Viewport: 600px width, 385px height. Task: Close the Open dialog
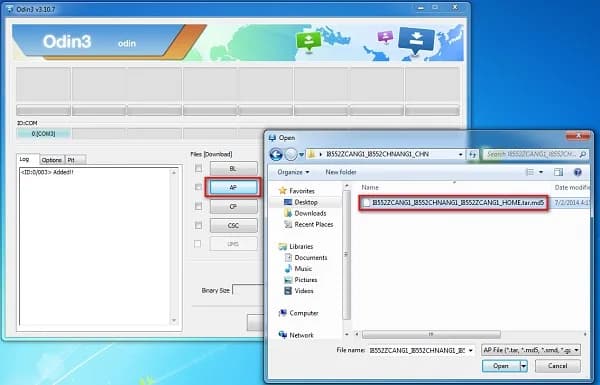click(x=578, y=136)
